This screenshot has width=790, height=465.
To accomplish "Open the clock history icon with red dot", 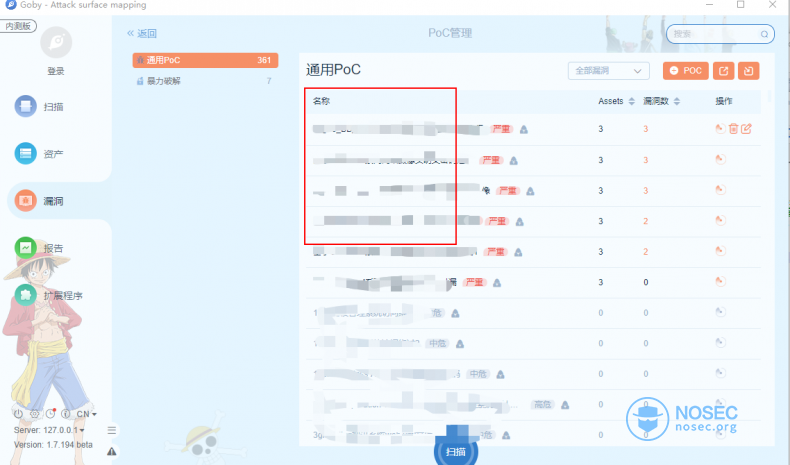I will (50, 414).
